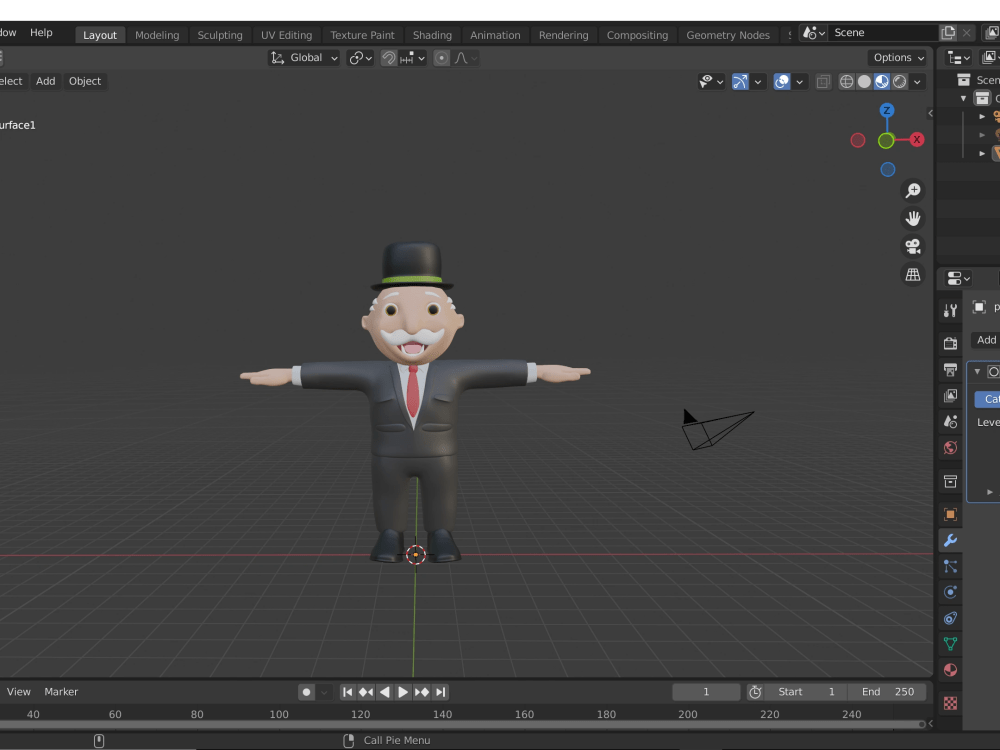Open the Render properties tab
This screenshot has height=750, width=1000.
950,344
